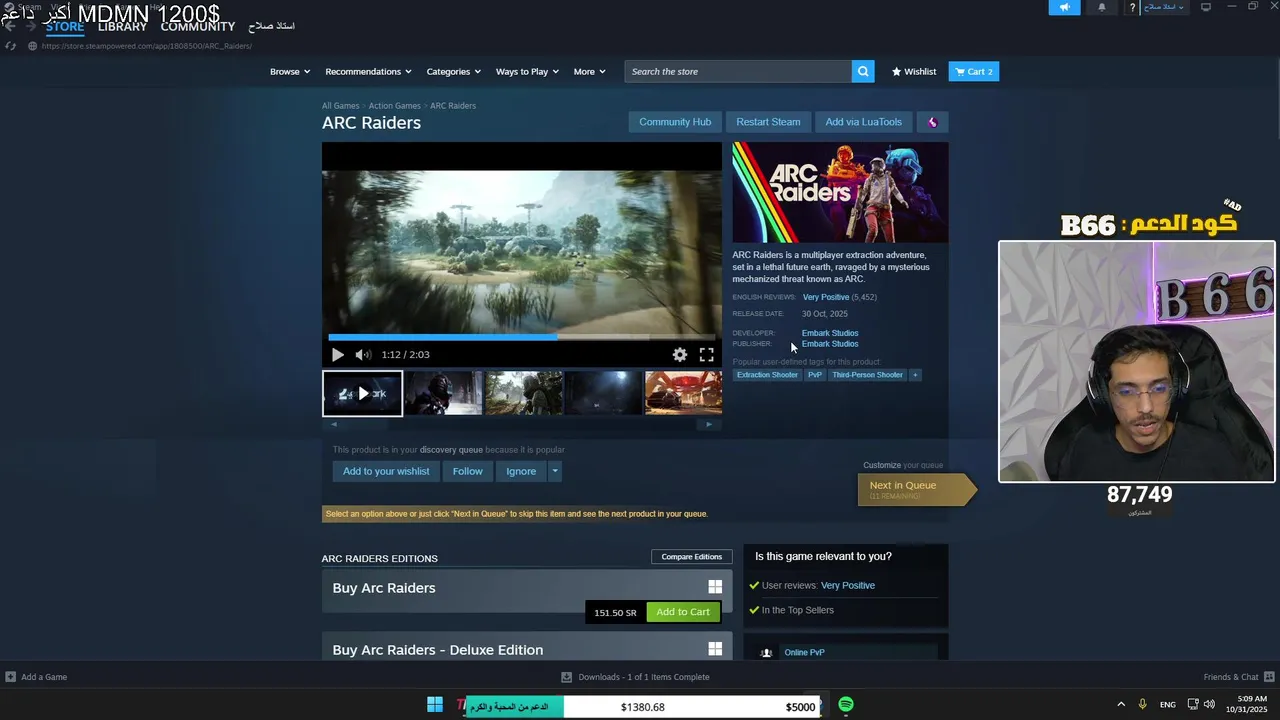This screenshot has height=720, width=1280.
Task: Open the account name dropdown
Action: 1164,7
